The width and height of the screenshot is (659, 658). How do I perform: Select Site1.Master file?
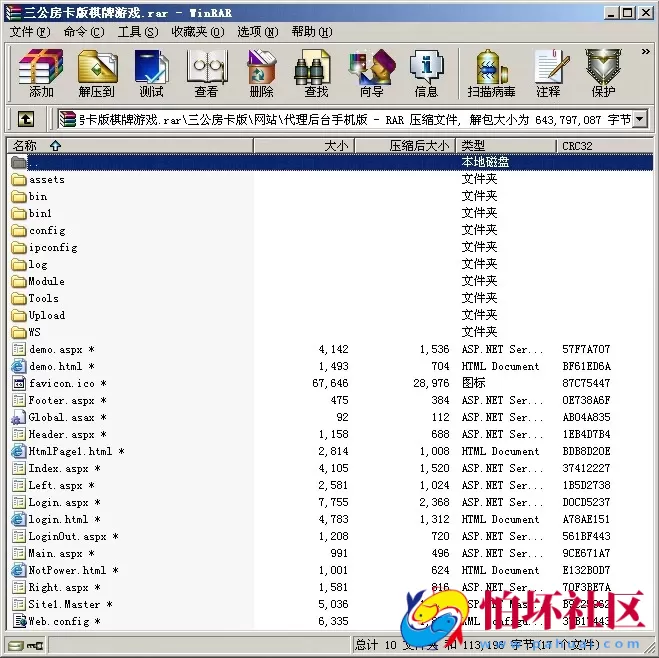point(62,604)
